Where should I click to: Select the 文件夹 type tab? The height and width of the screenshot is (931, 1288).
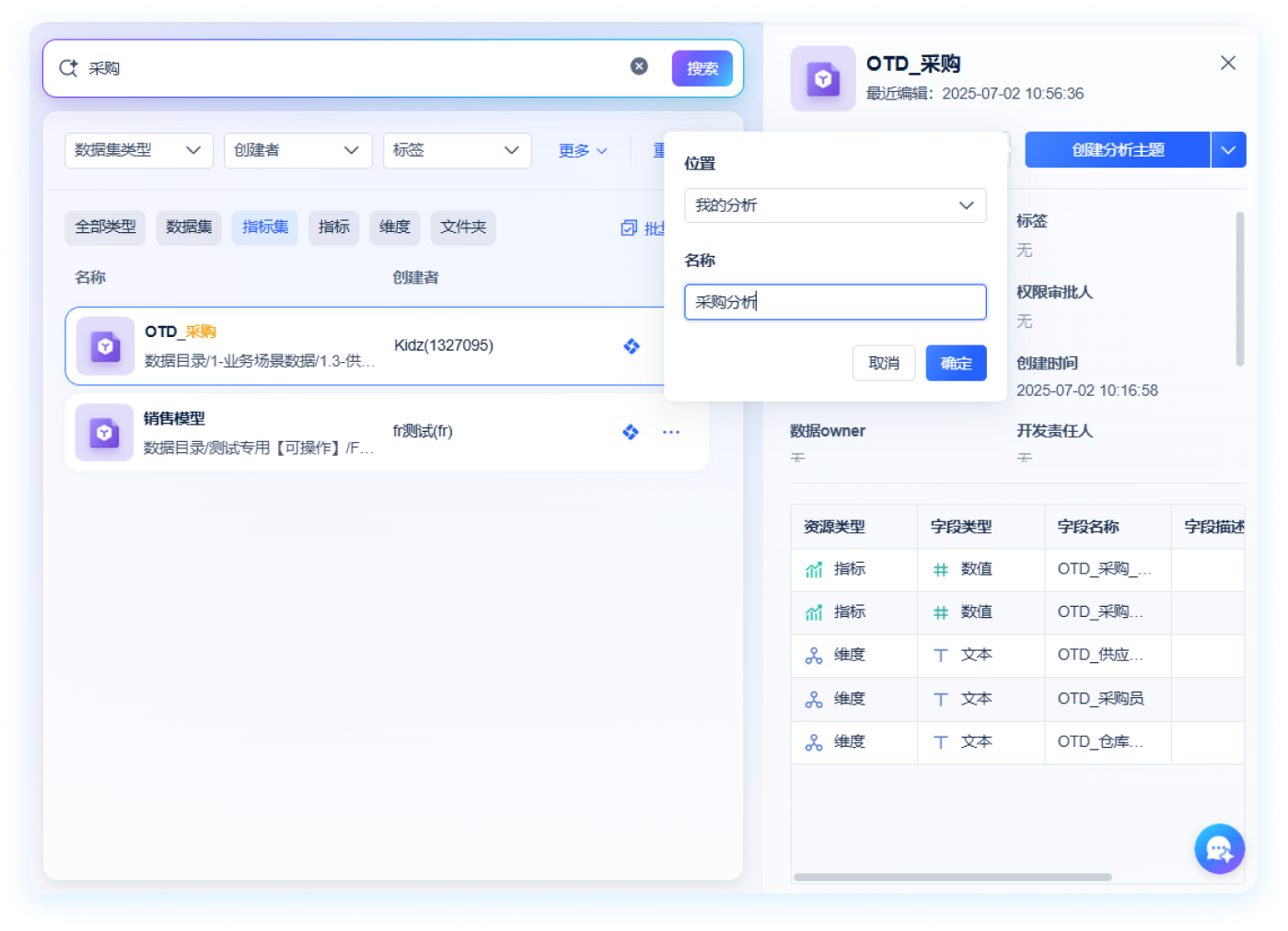click(463, 227)
